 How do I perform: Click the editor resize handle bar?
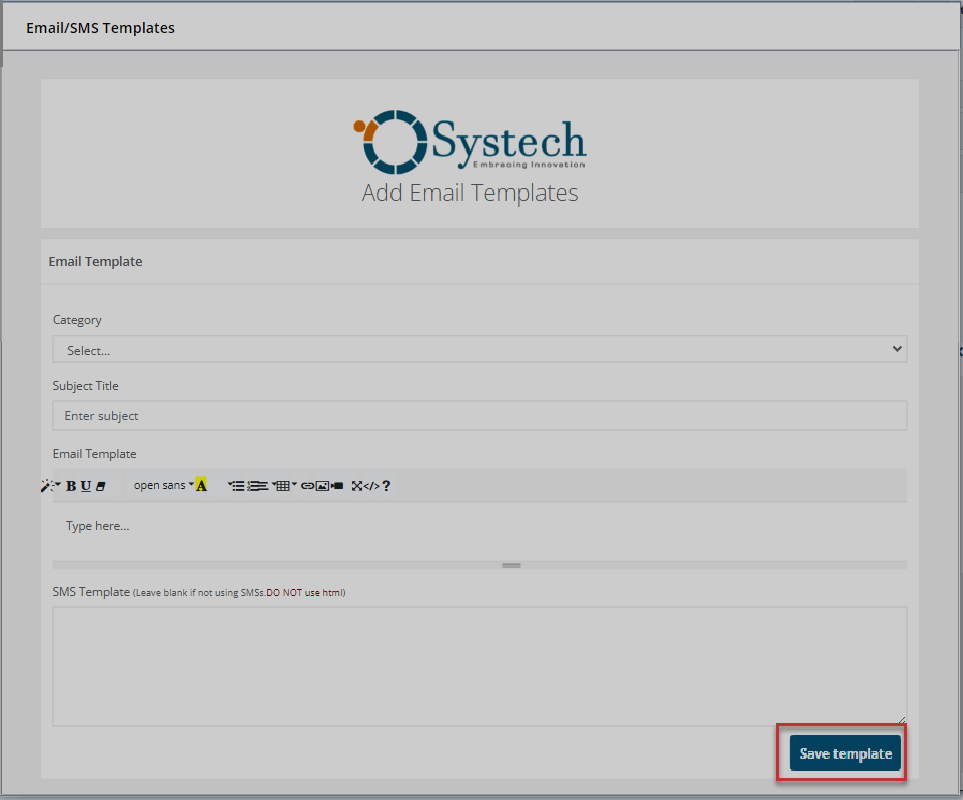[x=511, y=565]
